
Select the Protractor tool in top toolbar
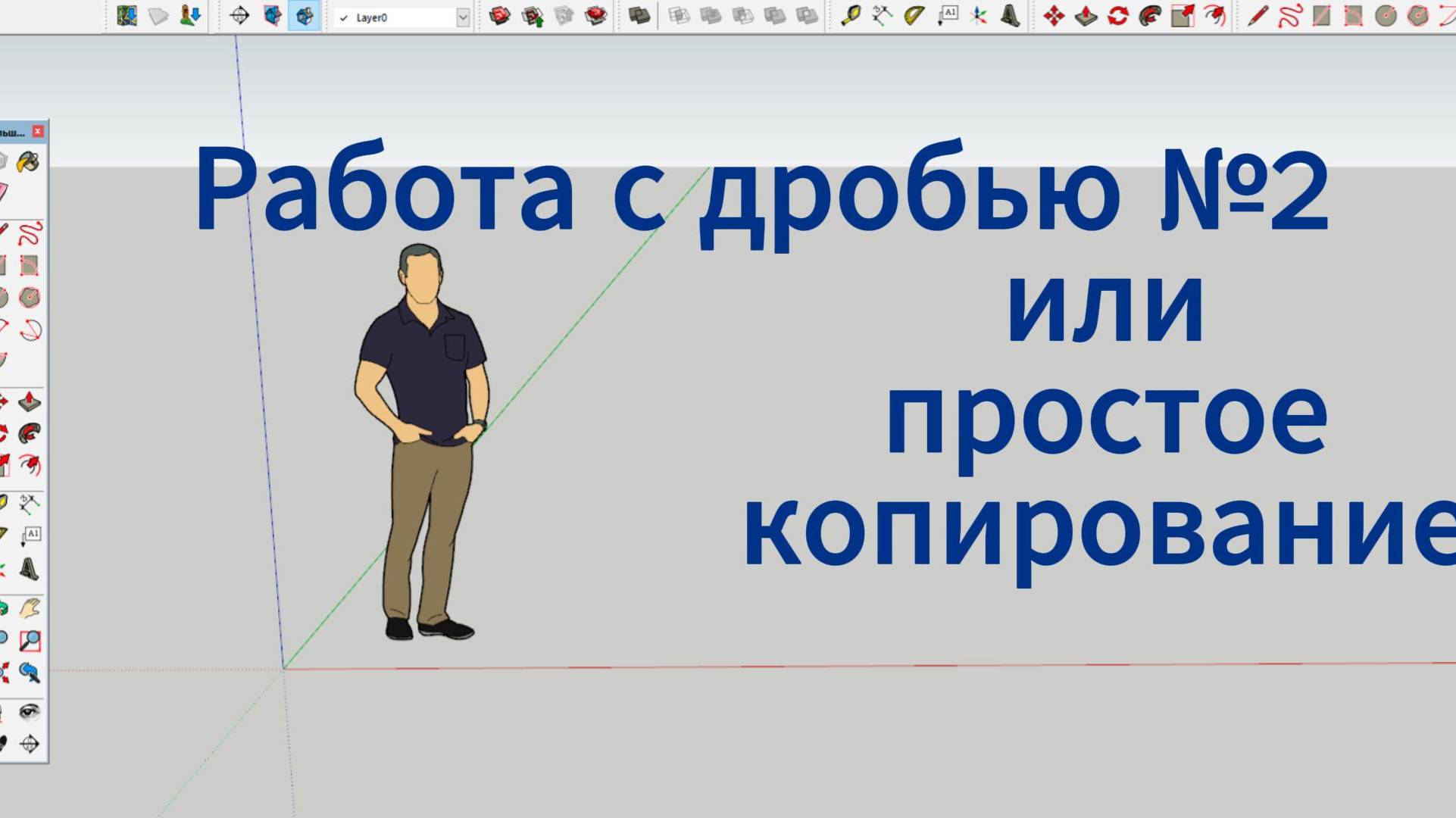914,16
